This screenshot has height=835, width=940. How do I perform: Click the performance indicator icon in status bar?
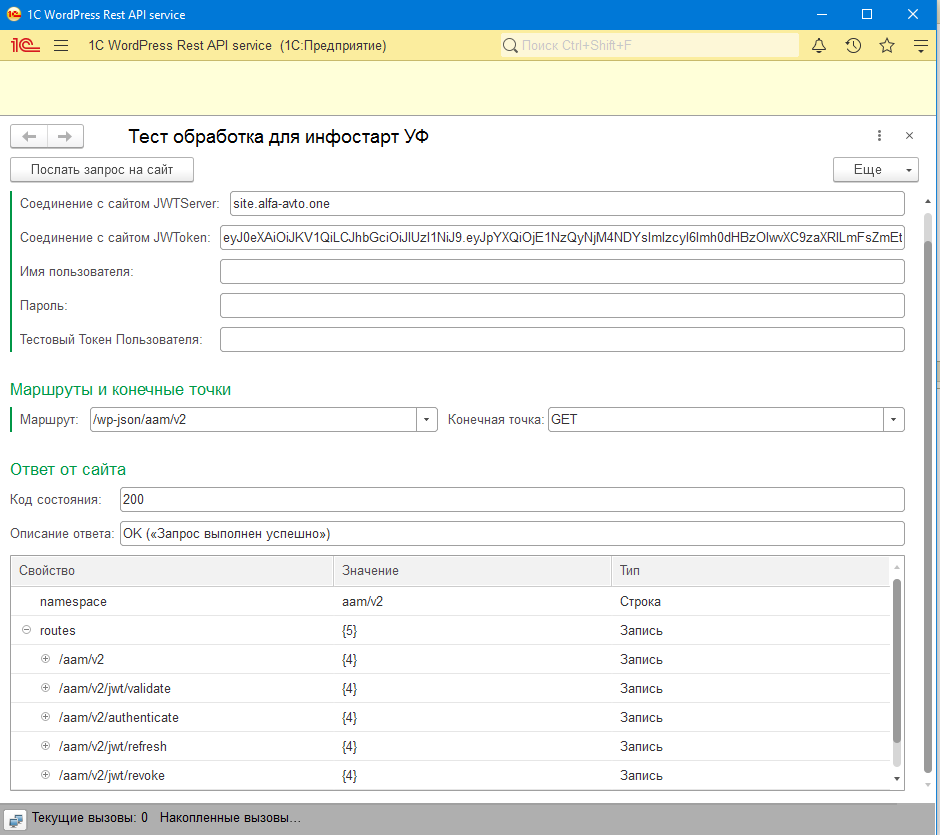tap(16, 819)
